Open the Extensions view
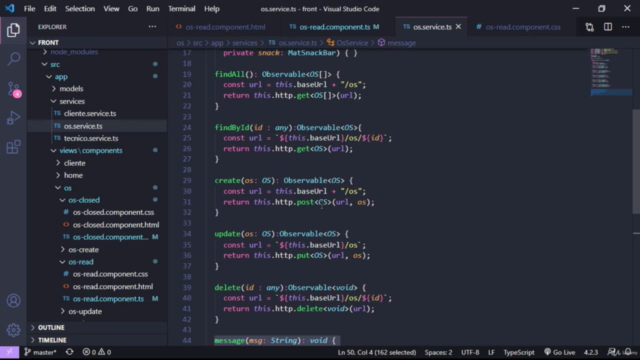The height and width of the screenshot is (360, 640). pos(13,147)
